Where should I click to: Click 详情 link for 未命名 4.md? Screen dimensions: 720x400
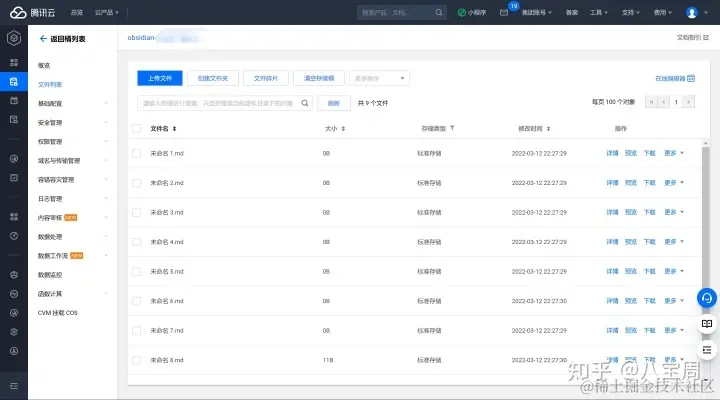tap(612, 242)
